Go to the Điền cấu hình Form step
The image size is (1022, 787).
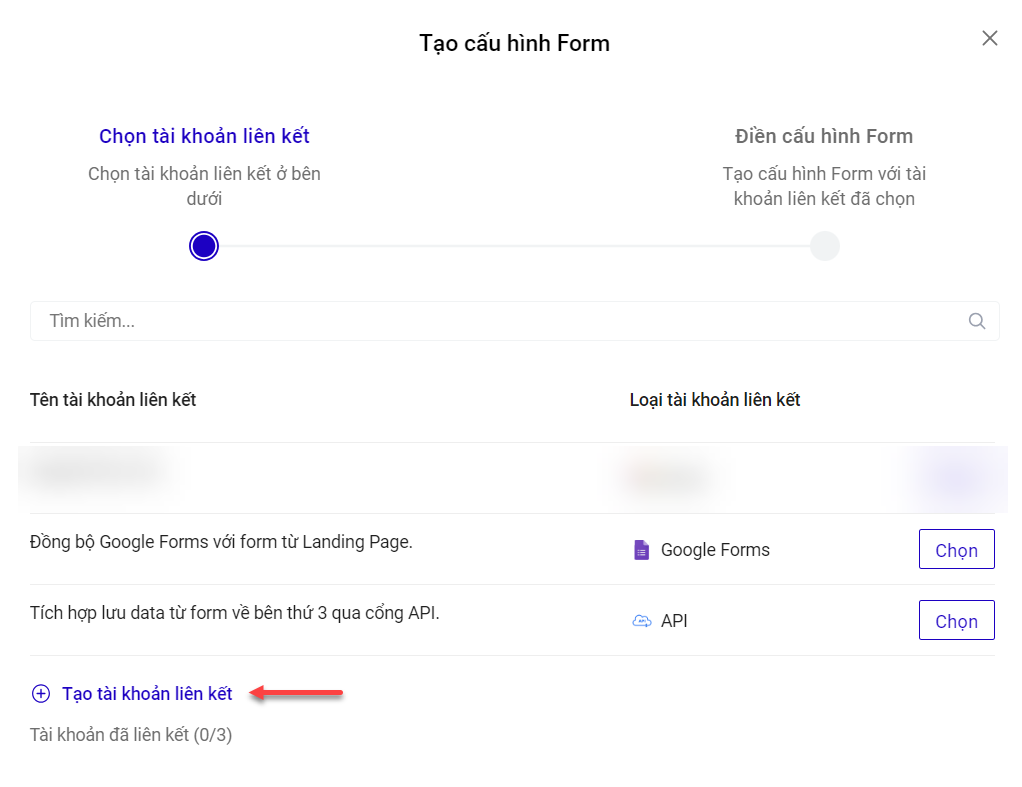824,137
